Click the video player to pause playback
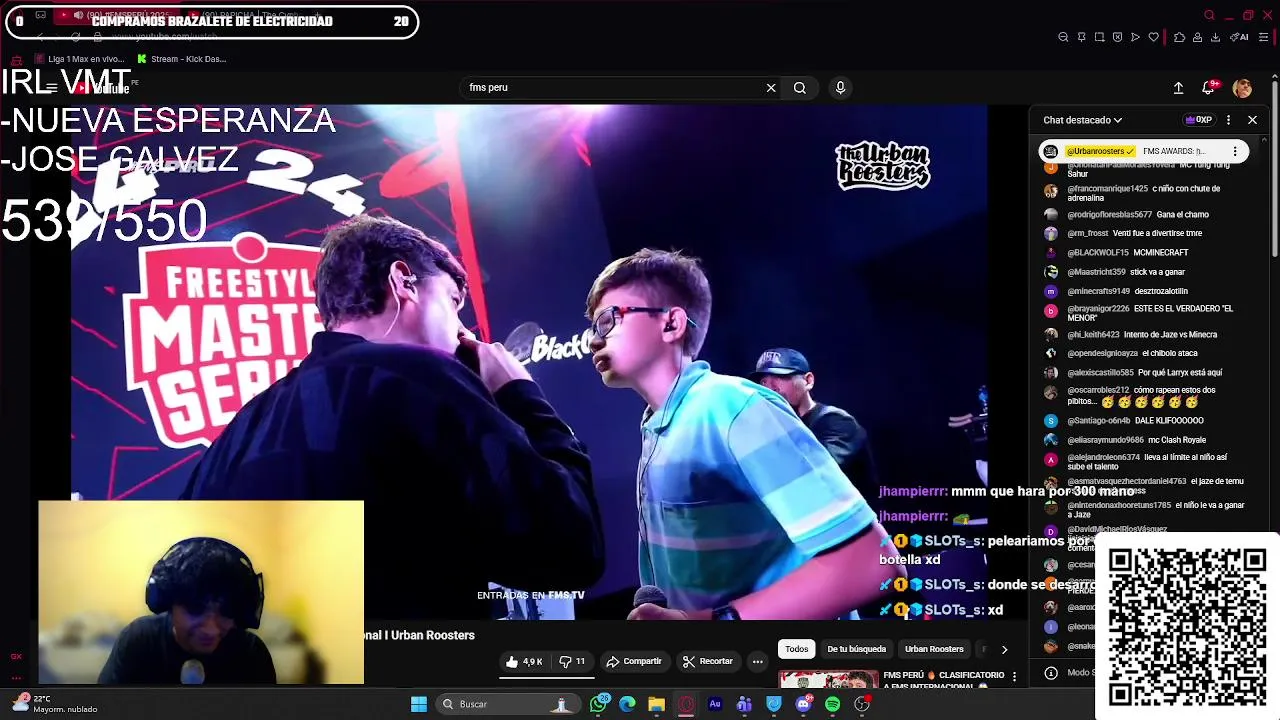The image size is (1280, 720). tap(528, 360)
